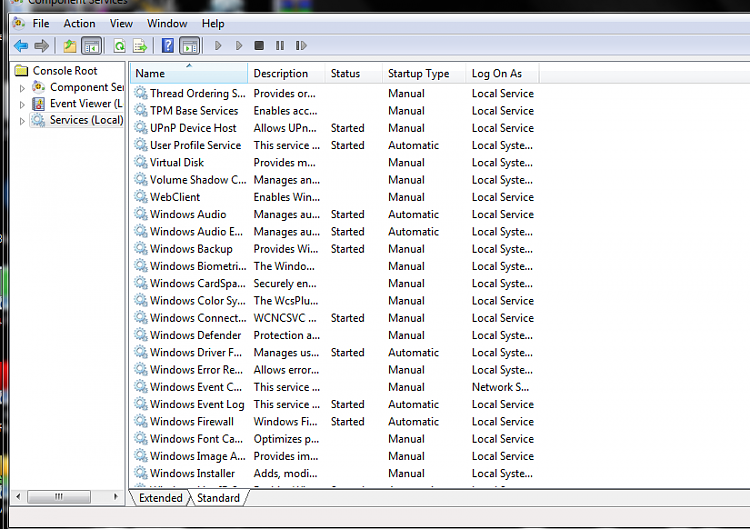Select the Windows CardSpa... service
750x529 pixels.
pyautogui.click(x=335, y=283)
